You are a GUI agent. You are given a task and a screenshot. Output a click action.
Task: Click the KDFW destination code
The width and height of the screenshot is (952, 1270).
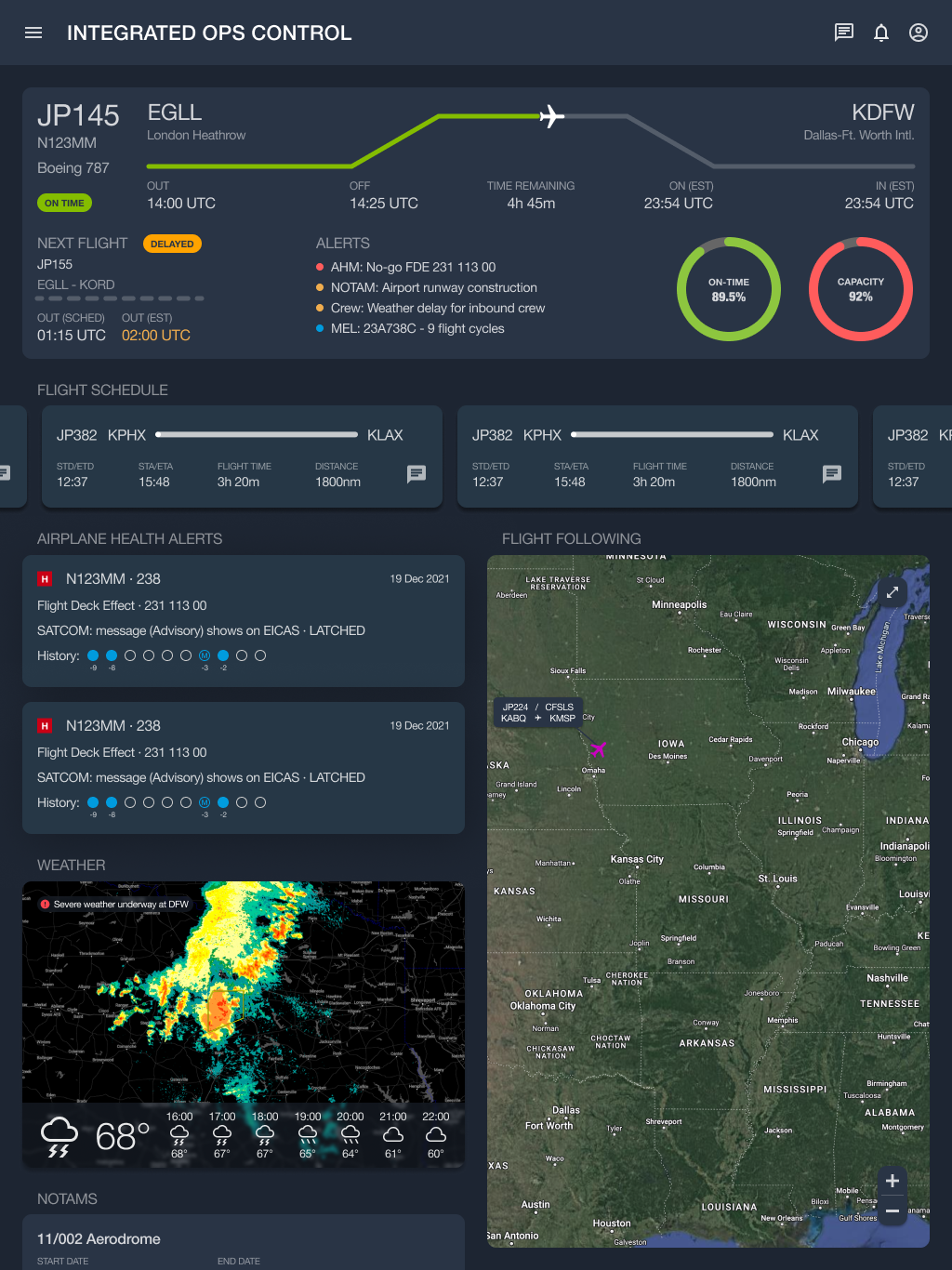coord(883,112)
